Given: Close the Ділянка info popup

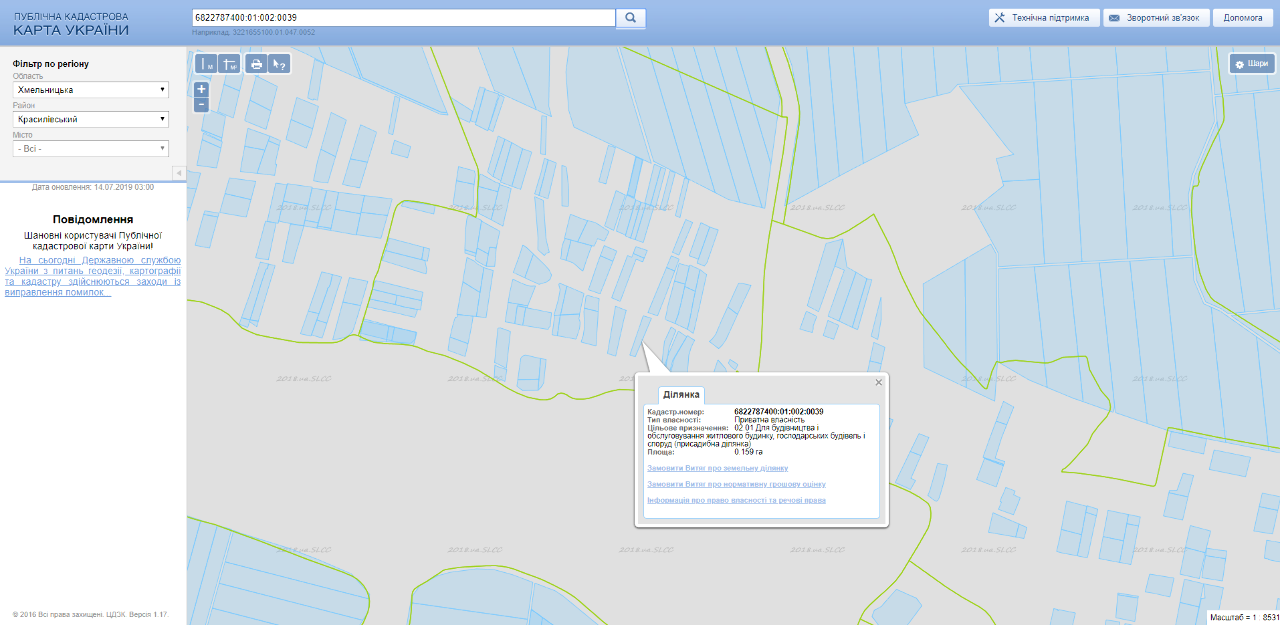Looking at the screenshot, I should [x=879, y=382].
